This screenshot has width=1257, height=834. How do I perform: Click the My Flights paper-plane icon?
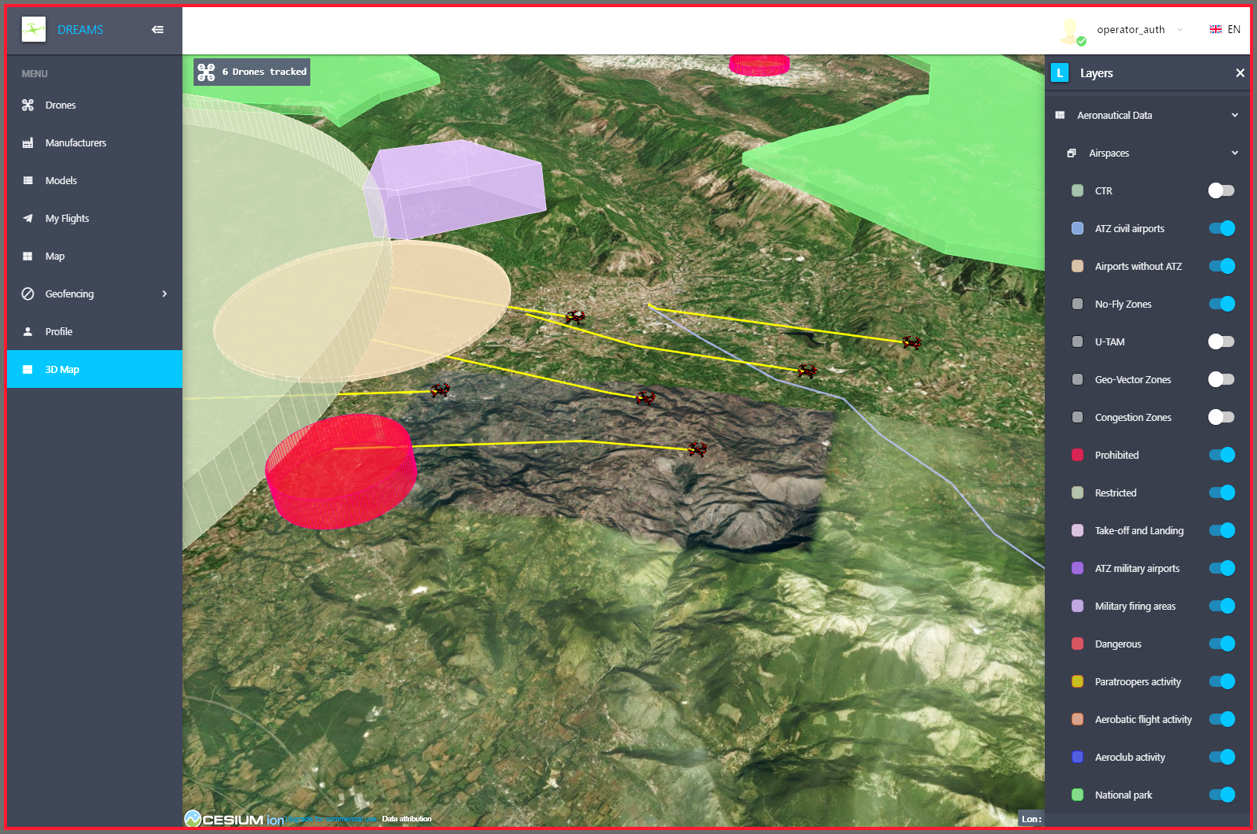pos(28,218)
